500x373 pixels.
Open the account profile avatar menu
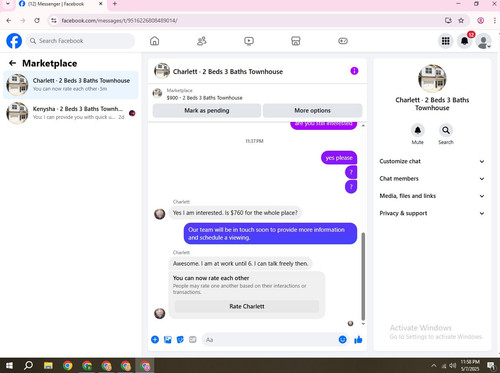[x=483, y=41]
